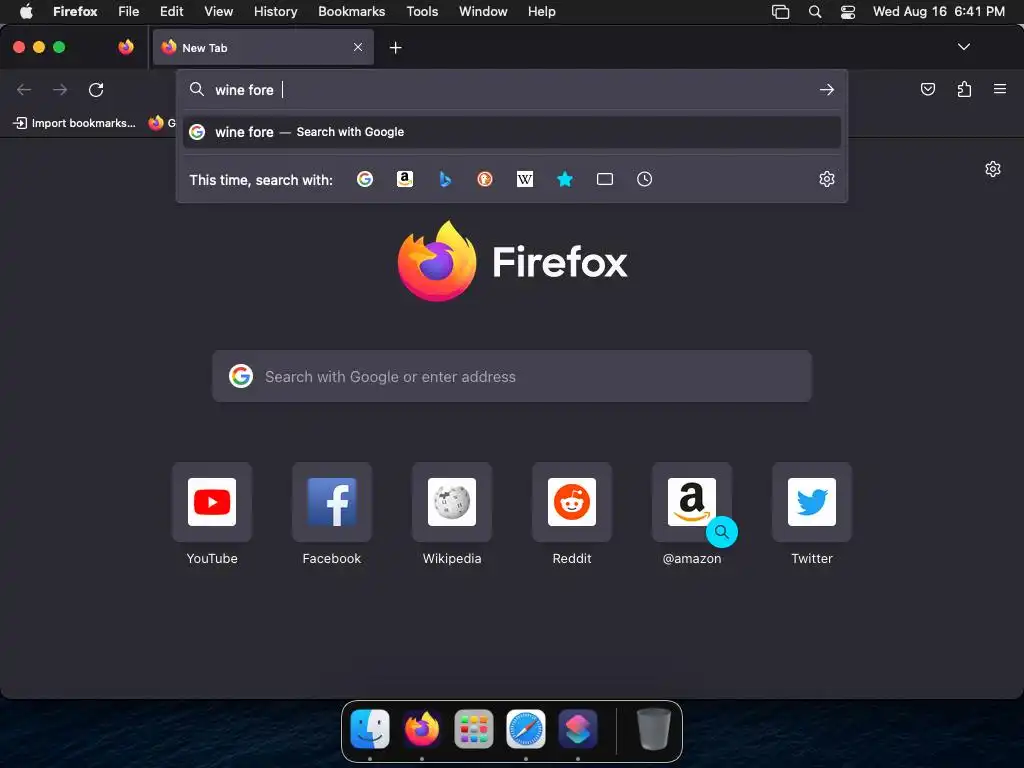Open the History menu
Image resolution: width=1024 pixels, height=768 pixels.
point(276,11)
